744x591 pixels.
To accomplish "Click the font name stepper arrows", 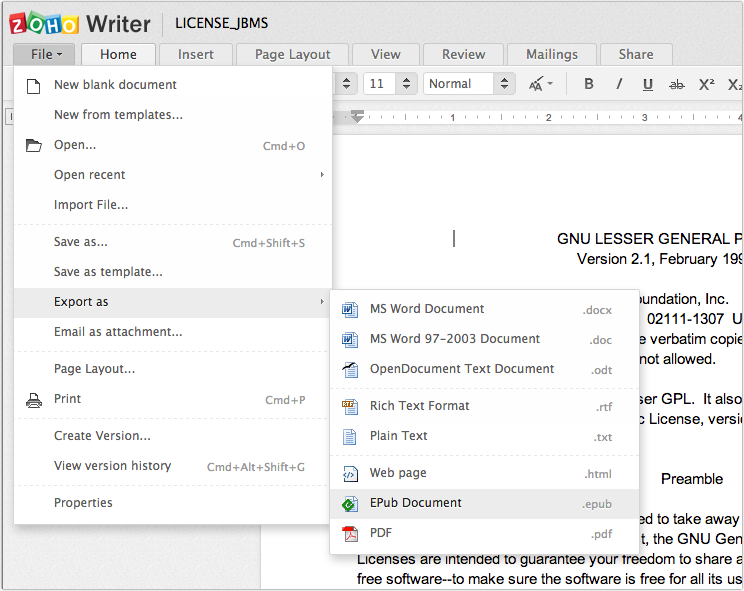I will tap(346, 84).
